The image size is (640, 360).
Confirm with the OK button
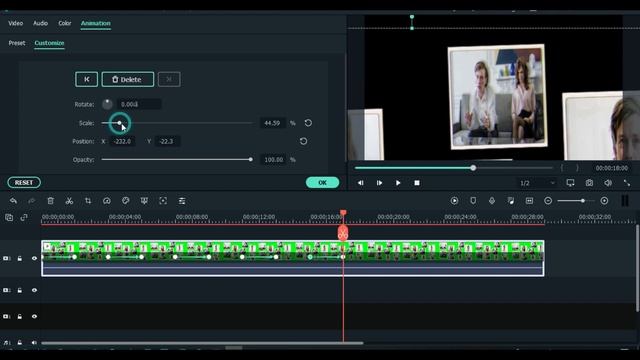coord(322,182)
